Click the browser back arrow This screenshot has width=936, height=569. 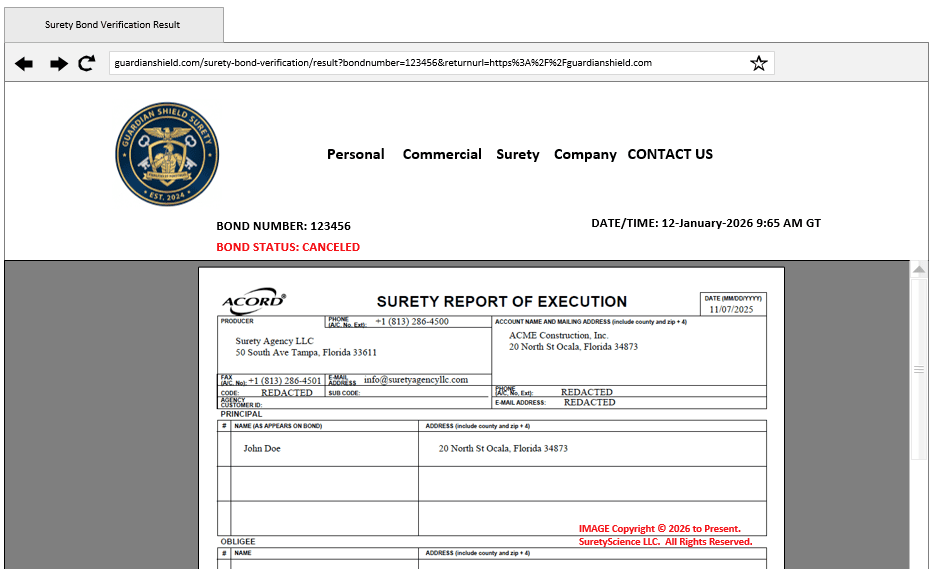[24, 63]
